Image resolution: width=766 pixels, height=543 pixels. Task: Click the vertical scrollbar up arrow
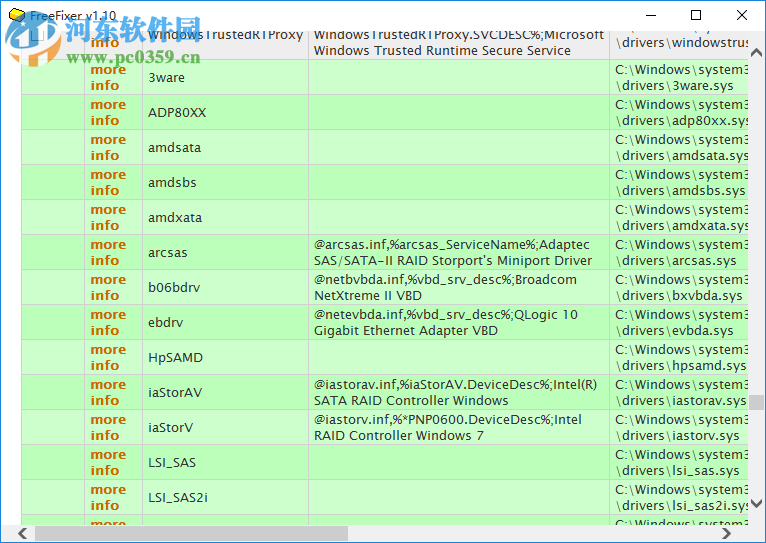click(756, 52)
